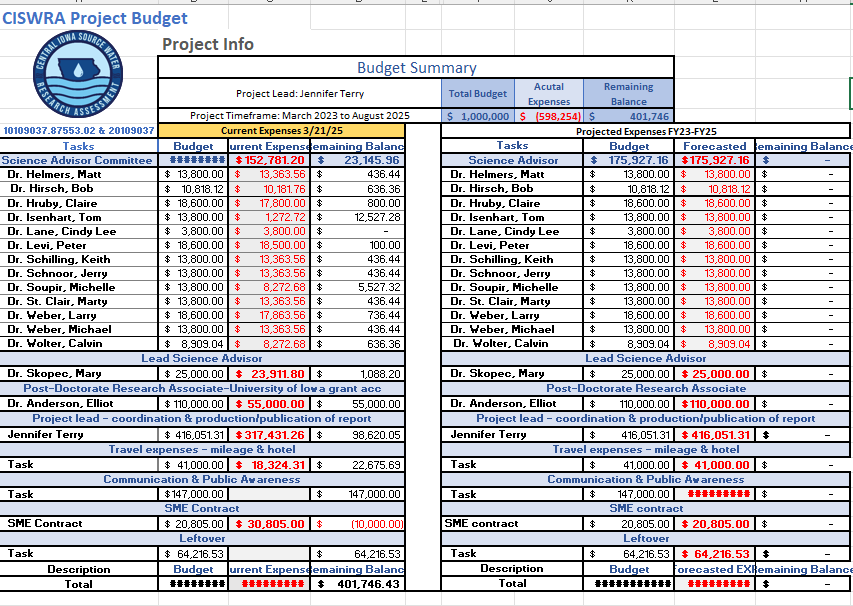The image size is (853, 606).
Task: Click the 18,324.31 travel current expense
Action: click(x=269, y=465)
